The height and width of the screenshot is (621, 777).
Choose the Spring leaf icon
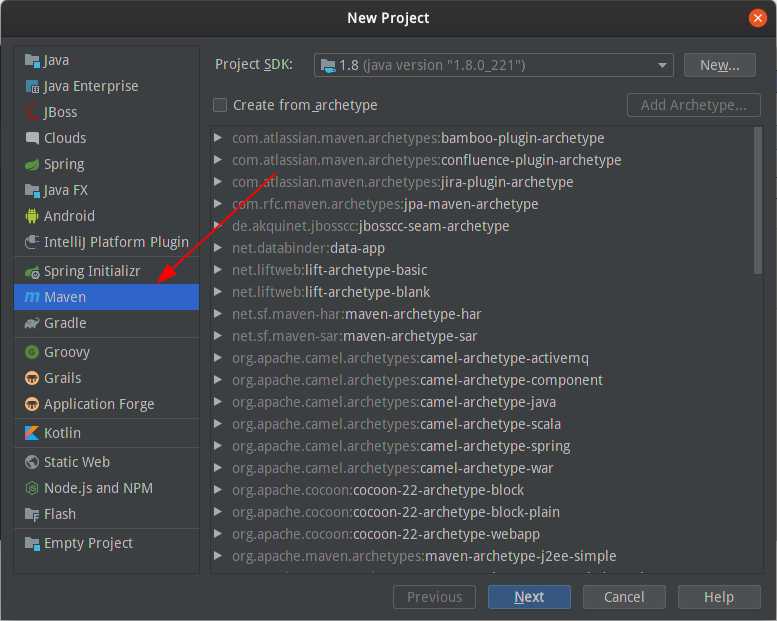32,164
